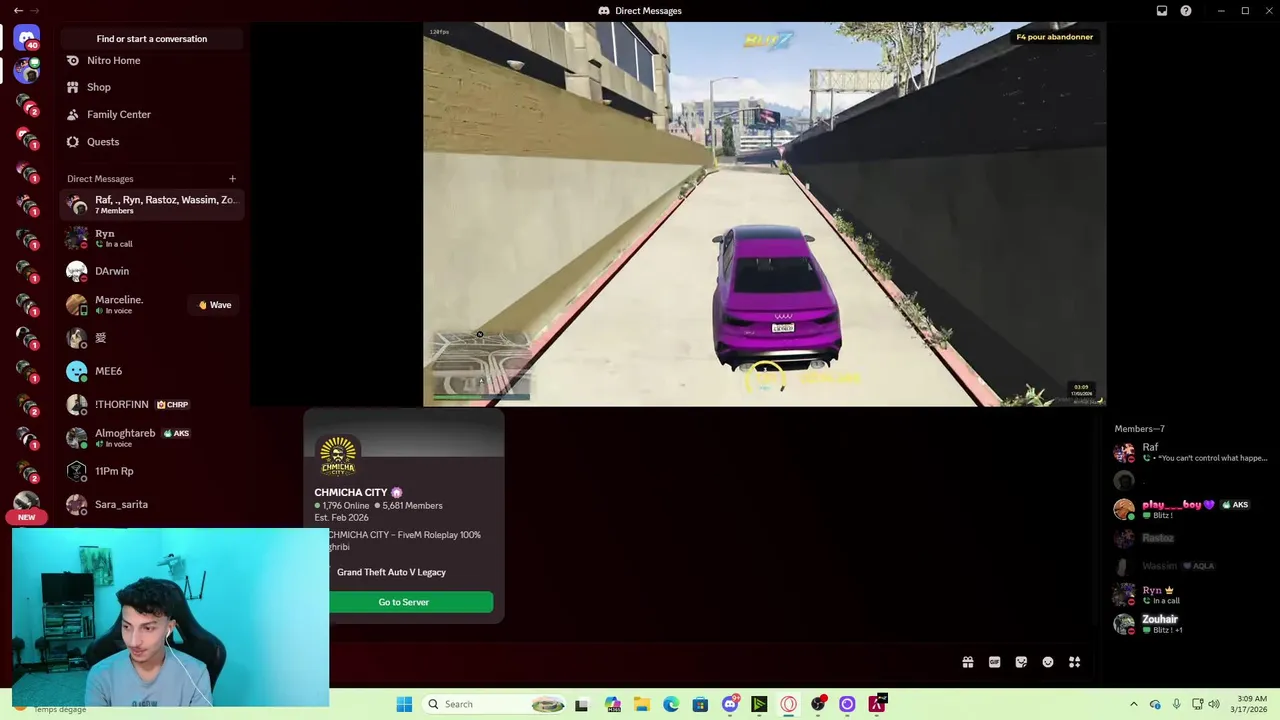Image resolution: width=1280 pixels, height=720 pixels.
Task: Open Microsoft Store from the taskbar
Action: coord(700,704)
